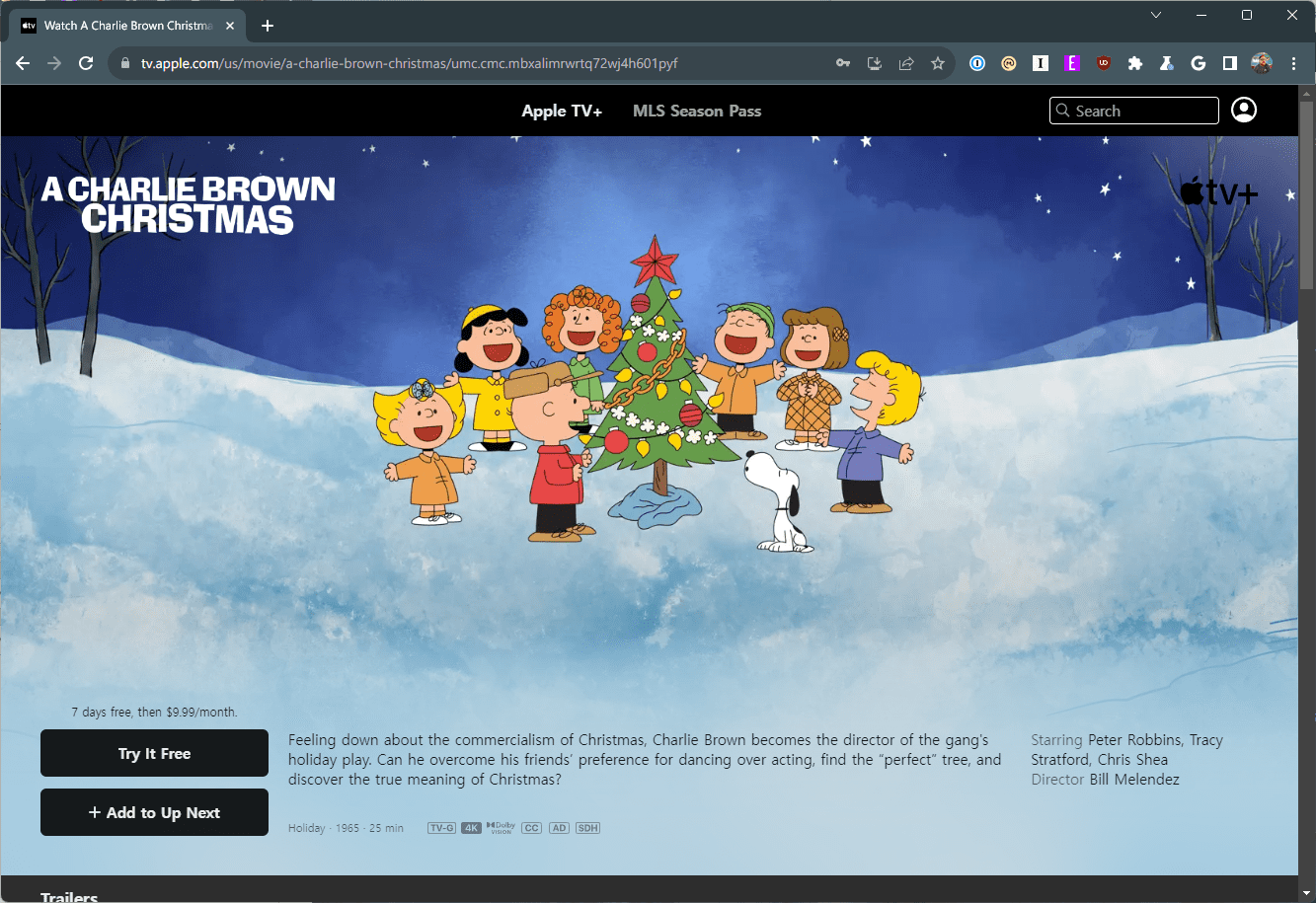The width and height of the screenshot is (1316, 903).
Task: Open the account sign-in profile icon
Action: (1244, 110)
